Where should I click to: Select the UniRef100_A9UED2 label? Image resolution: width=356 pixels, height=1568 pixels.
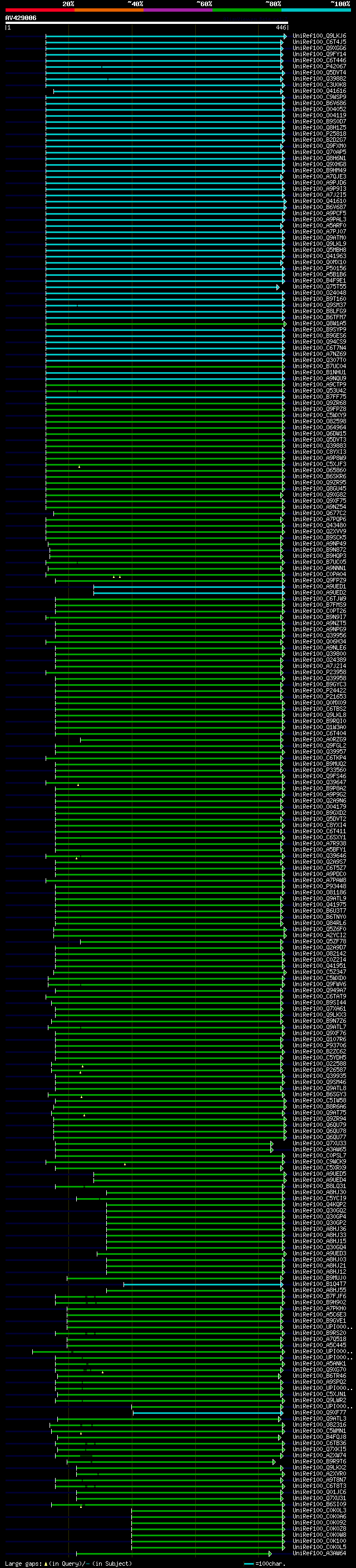(x=319, y=592)
